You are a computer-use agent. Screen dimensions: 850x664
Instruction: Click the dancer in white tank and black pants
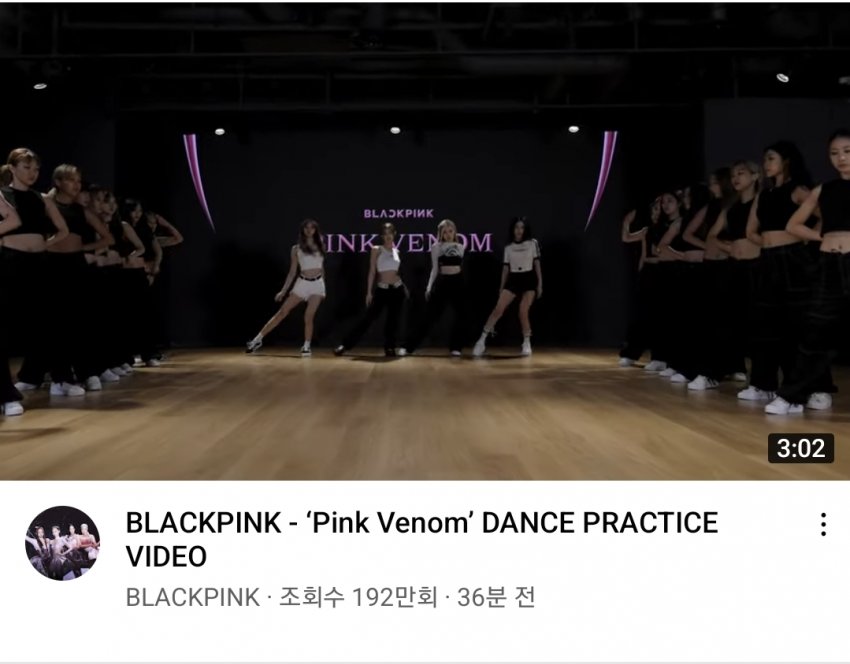click(x=379, y=289)
